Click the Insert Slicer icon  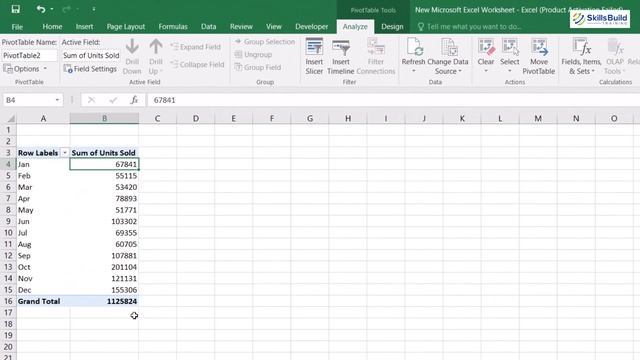point(314,47)
